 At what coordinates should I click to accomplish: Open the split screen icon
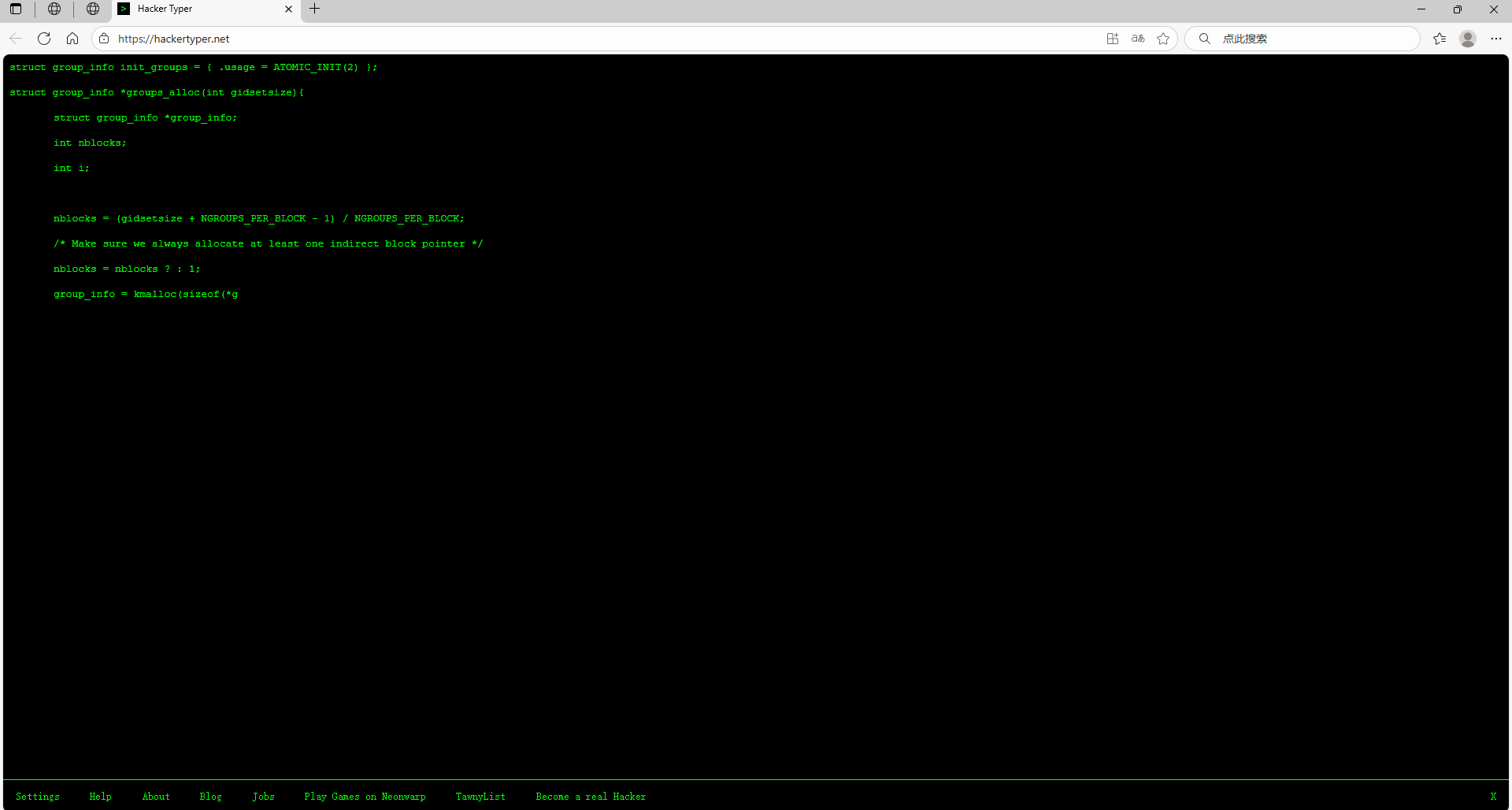click(1112, 39)
